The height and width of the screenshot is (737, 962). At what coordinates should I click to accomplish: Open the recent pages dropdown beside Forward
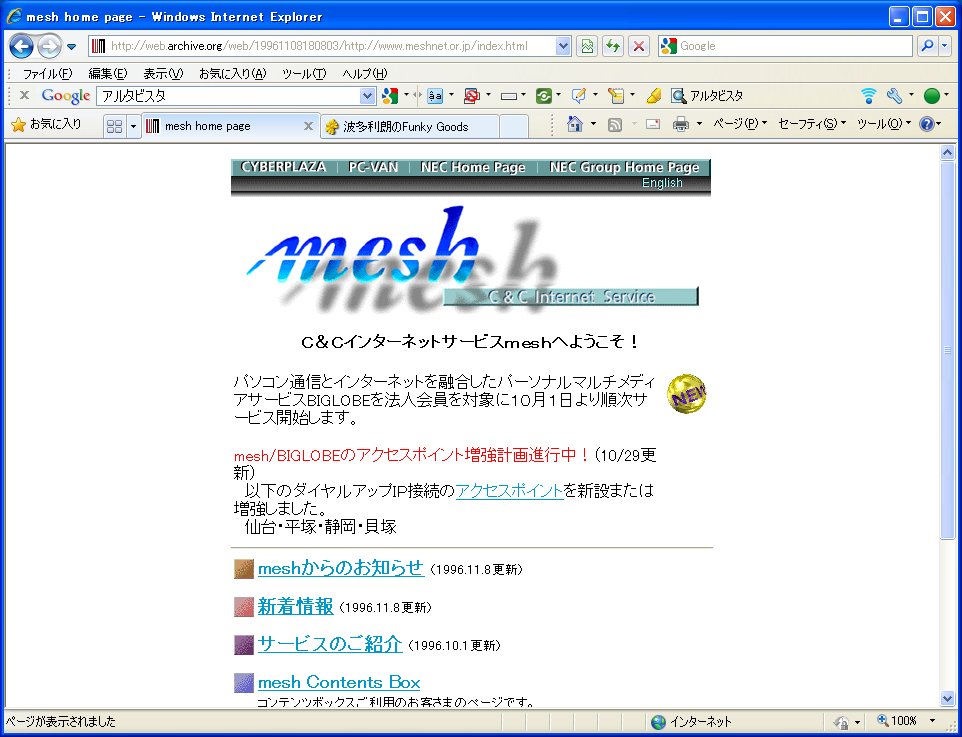(x=71, y=46)
